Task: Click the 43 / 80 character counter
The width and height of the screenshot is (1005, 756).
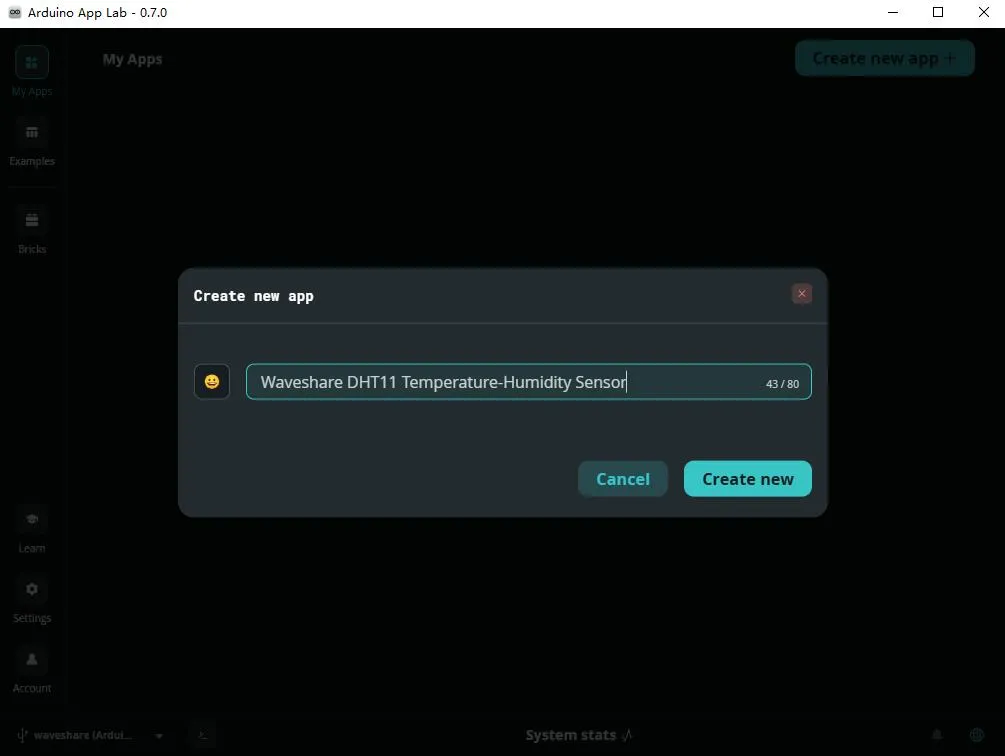Action: coord(782,384)
